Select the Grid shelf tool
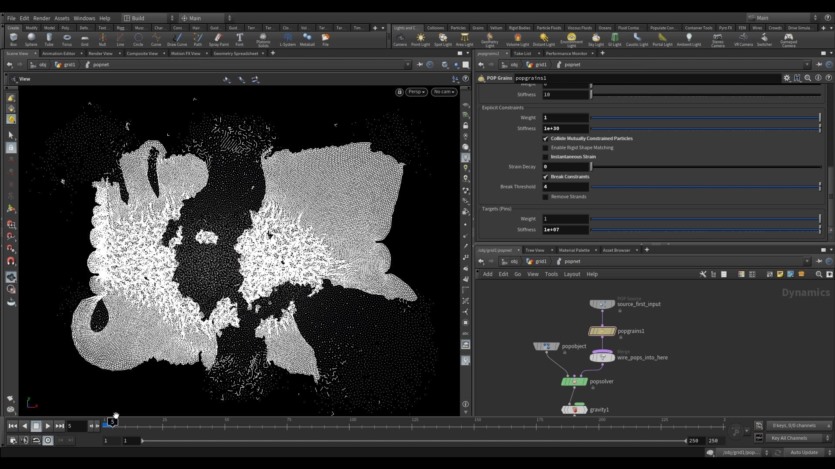 click(85, 39)
